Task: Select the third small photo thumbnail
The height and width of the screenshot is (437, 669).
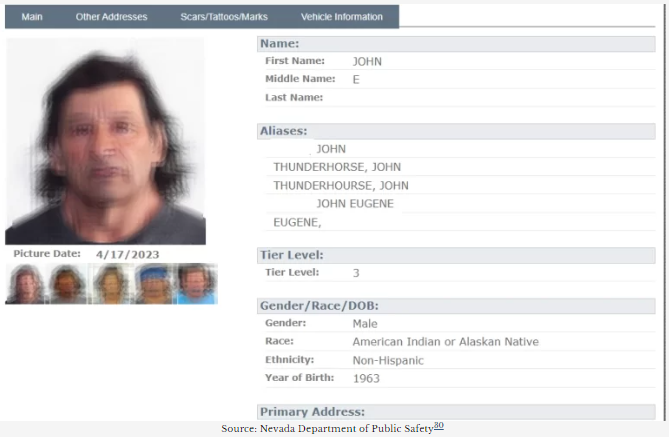Action: pyautogui.click(x=112, y=284)
